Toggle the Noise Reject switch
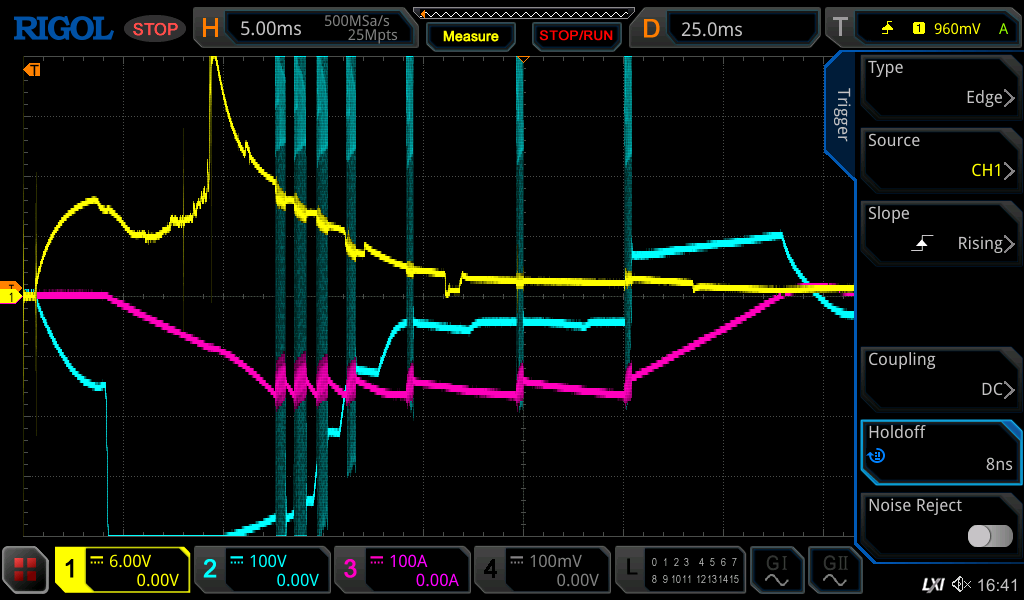This screenshot has width=1024, height=600. coord(989,536)
